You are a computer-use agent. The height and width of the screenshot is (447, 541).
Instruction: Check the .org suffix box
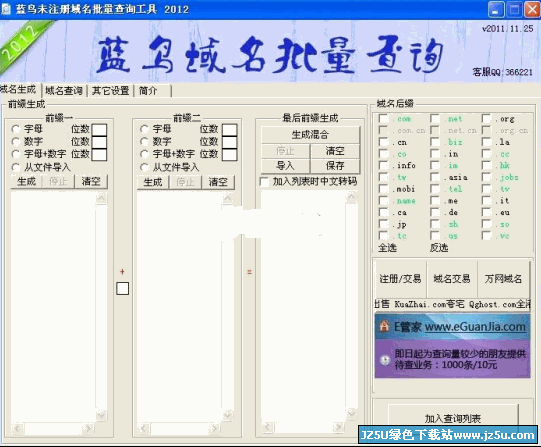pos(486,119)
